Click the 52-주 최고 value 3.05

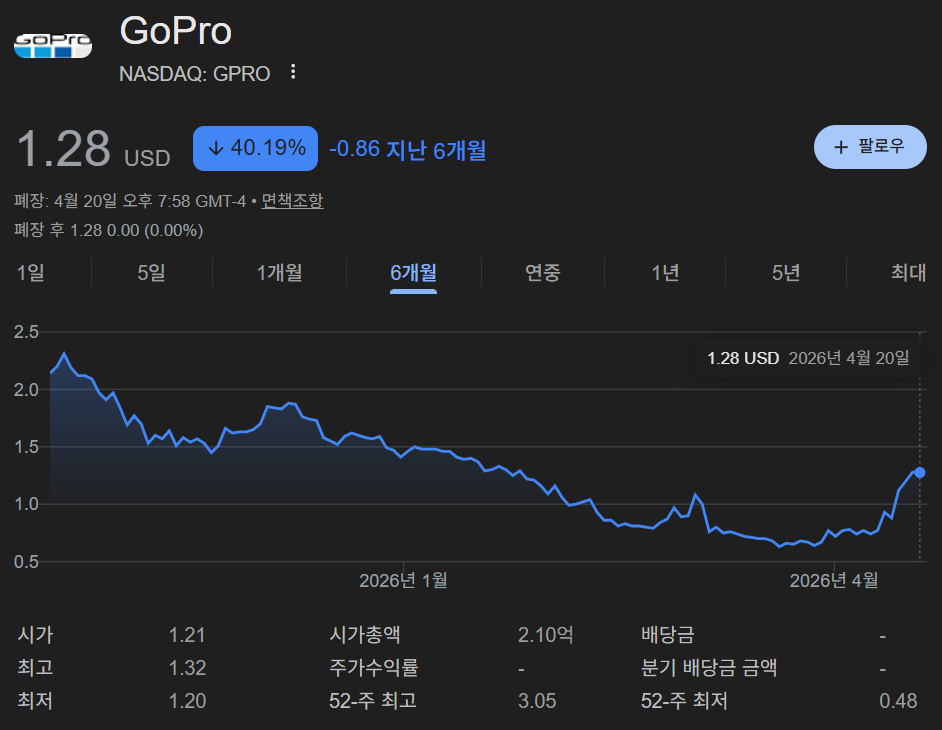point(537,701)
